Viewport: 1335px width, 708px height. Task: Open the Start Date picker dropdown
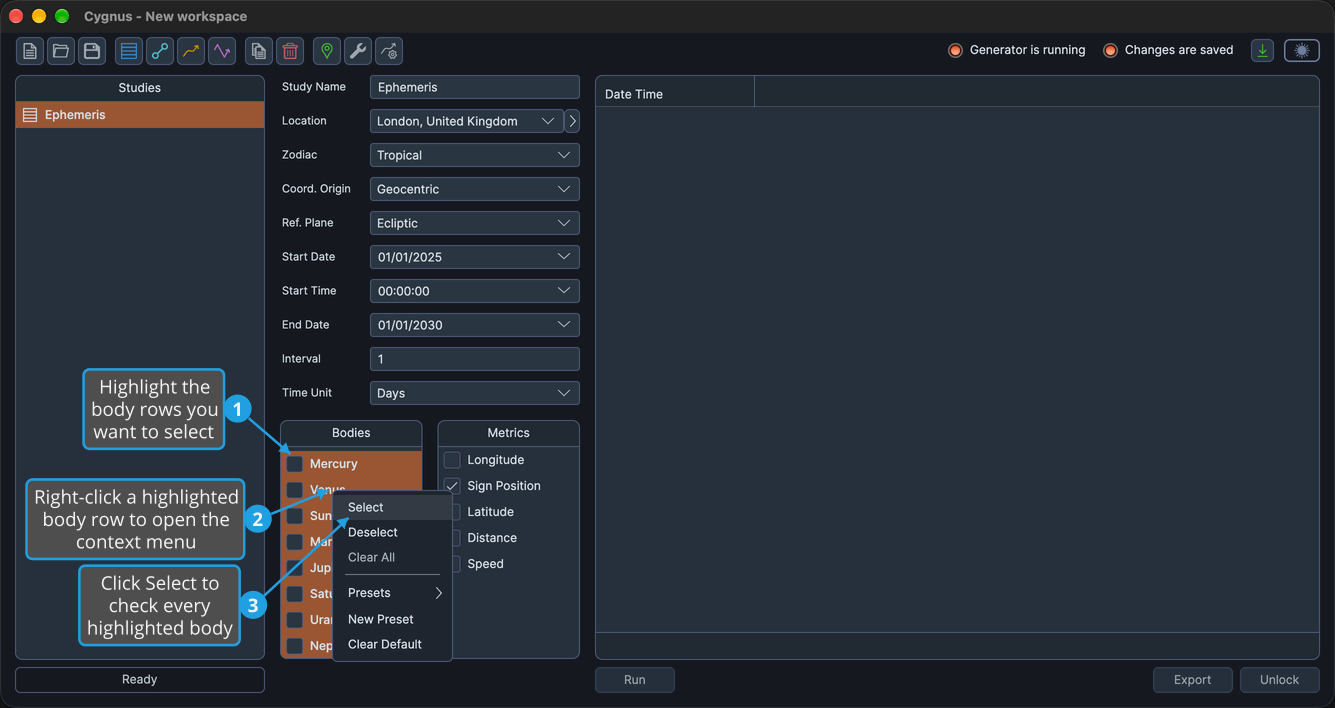pos(475,257)
